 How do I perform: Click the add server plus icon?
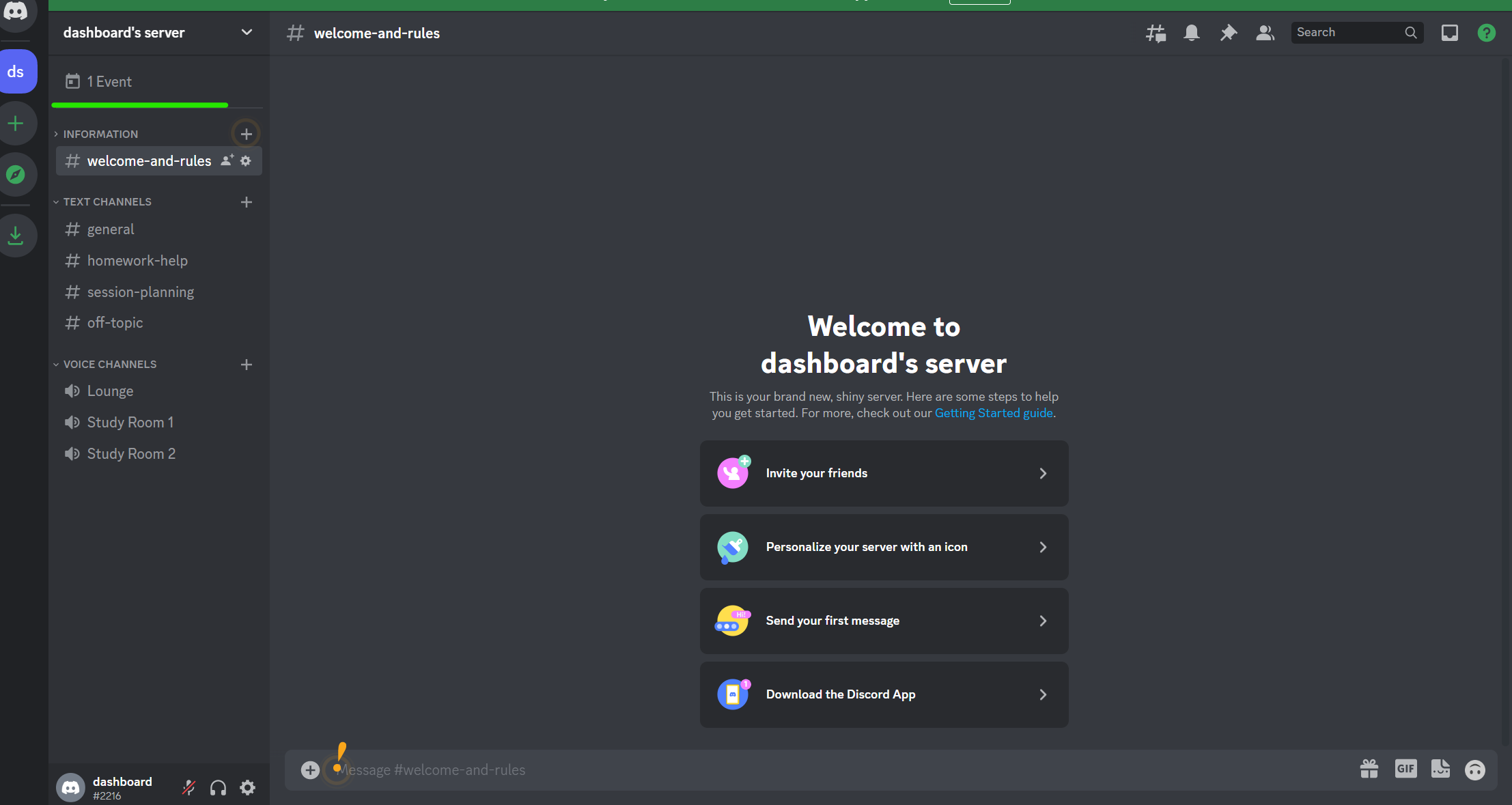(x=15, y=123)
